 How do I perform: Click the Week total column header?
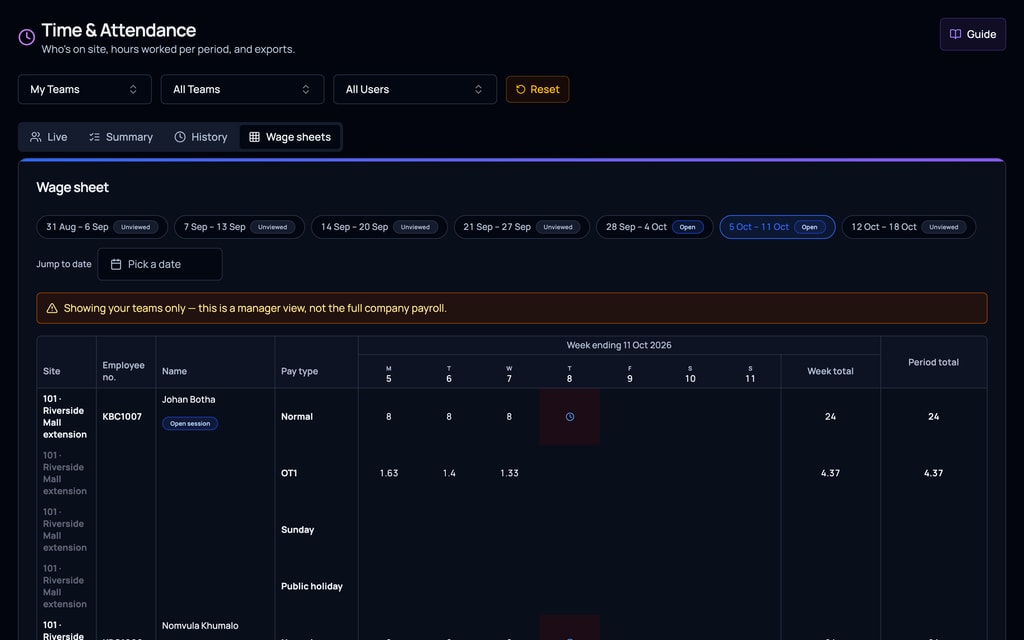click(830, 372)
